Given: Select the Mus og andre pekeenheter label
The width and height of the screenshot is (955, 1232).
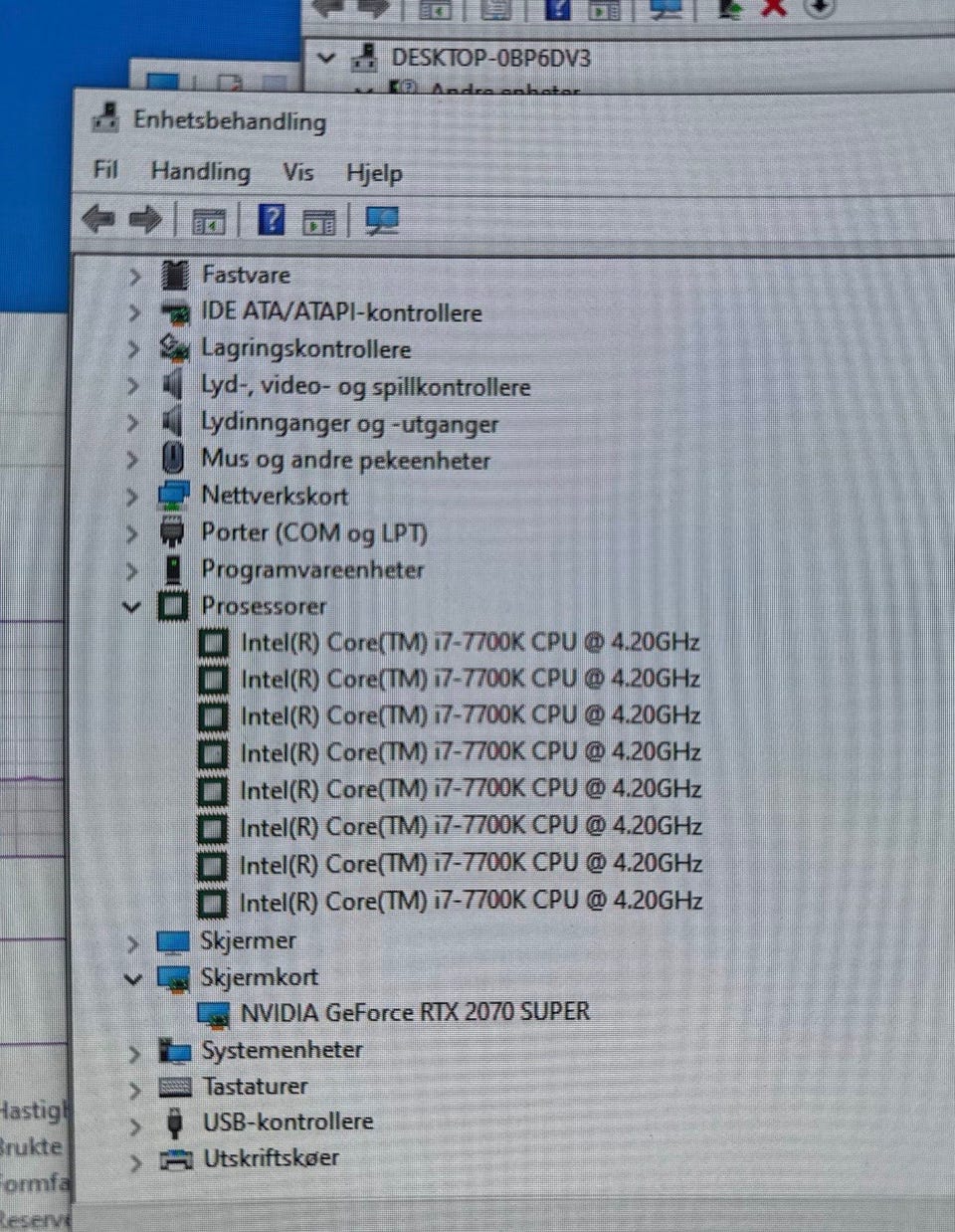Looking at the screenshot, I should (x=345, y=460).
